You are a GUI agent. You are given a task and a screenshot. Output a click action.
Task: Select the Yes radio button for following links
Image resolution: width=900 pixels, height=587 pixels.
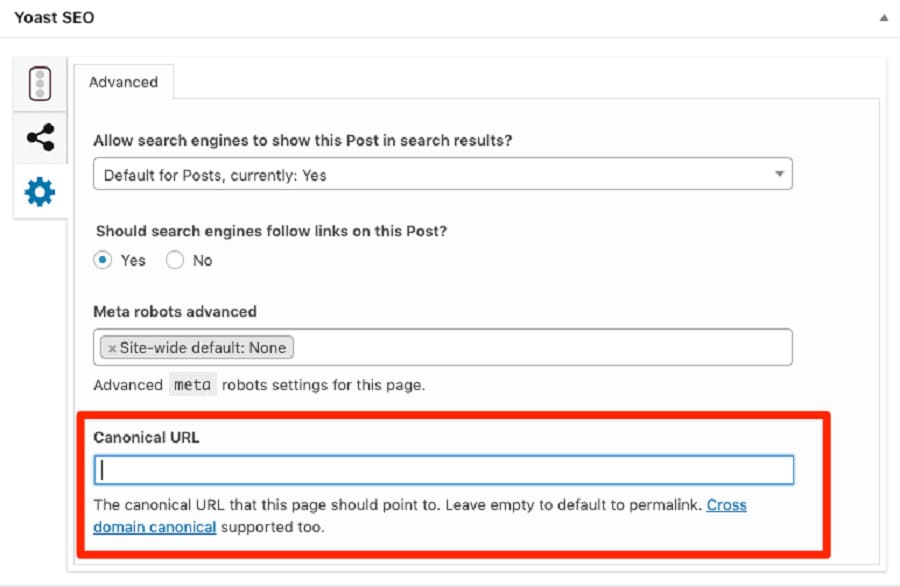pos(103,259)
